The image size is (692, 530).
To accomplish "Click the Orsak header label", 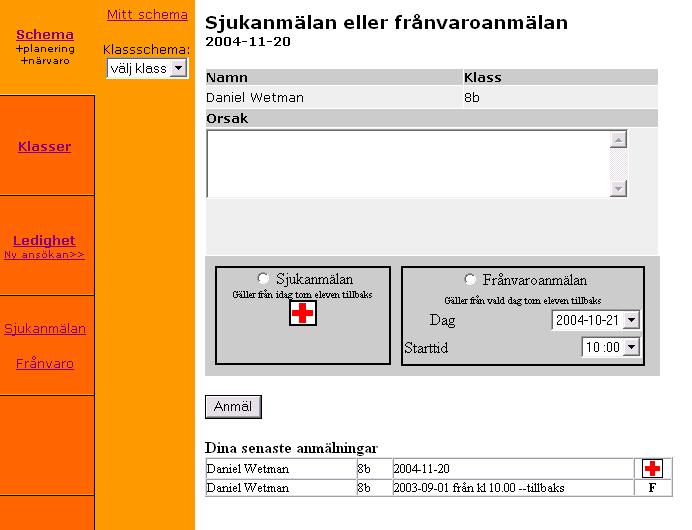I will (x=227, y=118).
